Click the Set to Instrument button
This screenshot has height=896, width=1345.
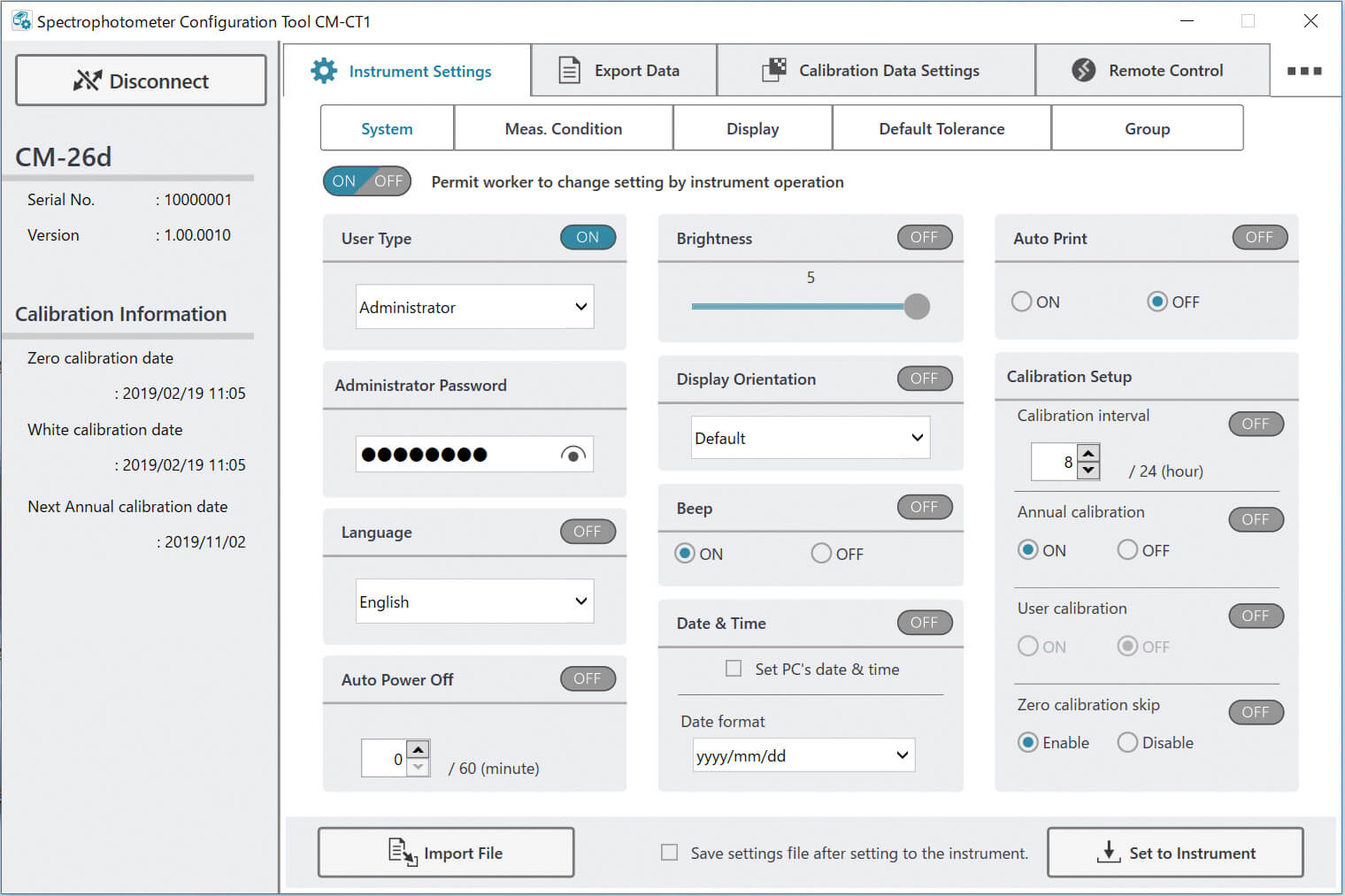(x=1175, y=853)
